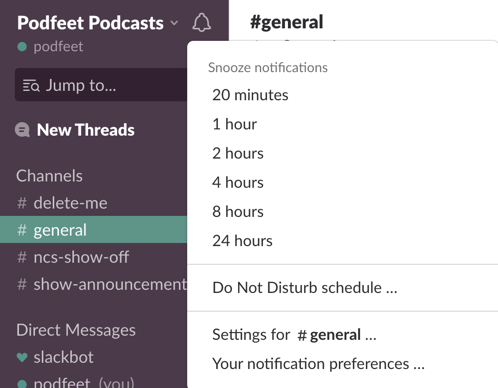Open the Jump to... search box
This screenshot has height=388, width=498.
click(101, 85)
